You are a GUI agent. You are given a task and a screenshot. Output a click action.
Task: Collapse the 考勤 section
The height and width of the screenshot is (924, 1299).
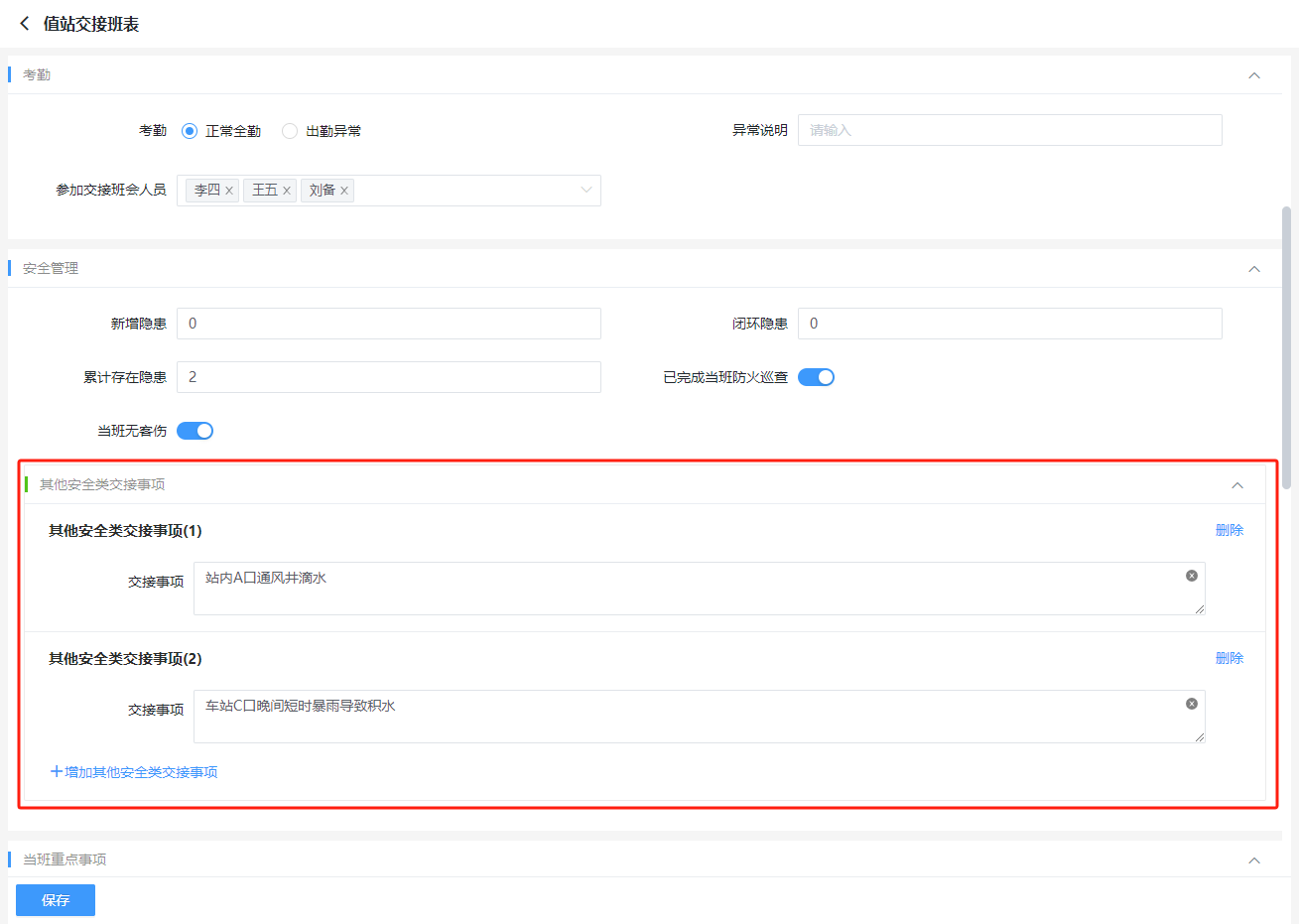[1254, 75]
